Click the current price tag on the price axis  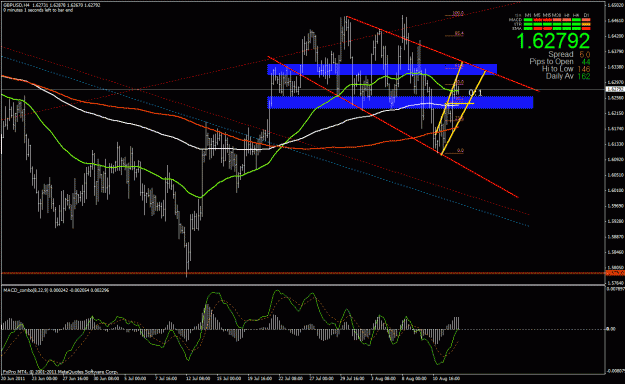pyautogui.click(x=615, y=89)
